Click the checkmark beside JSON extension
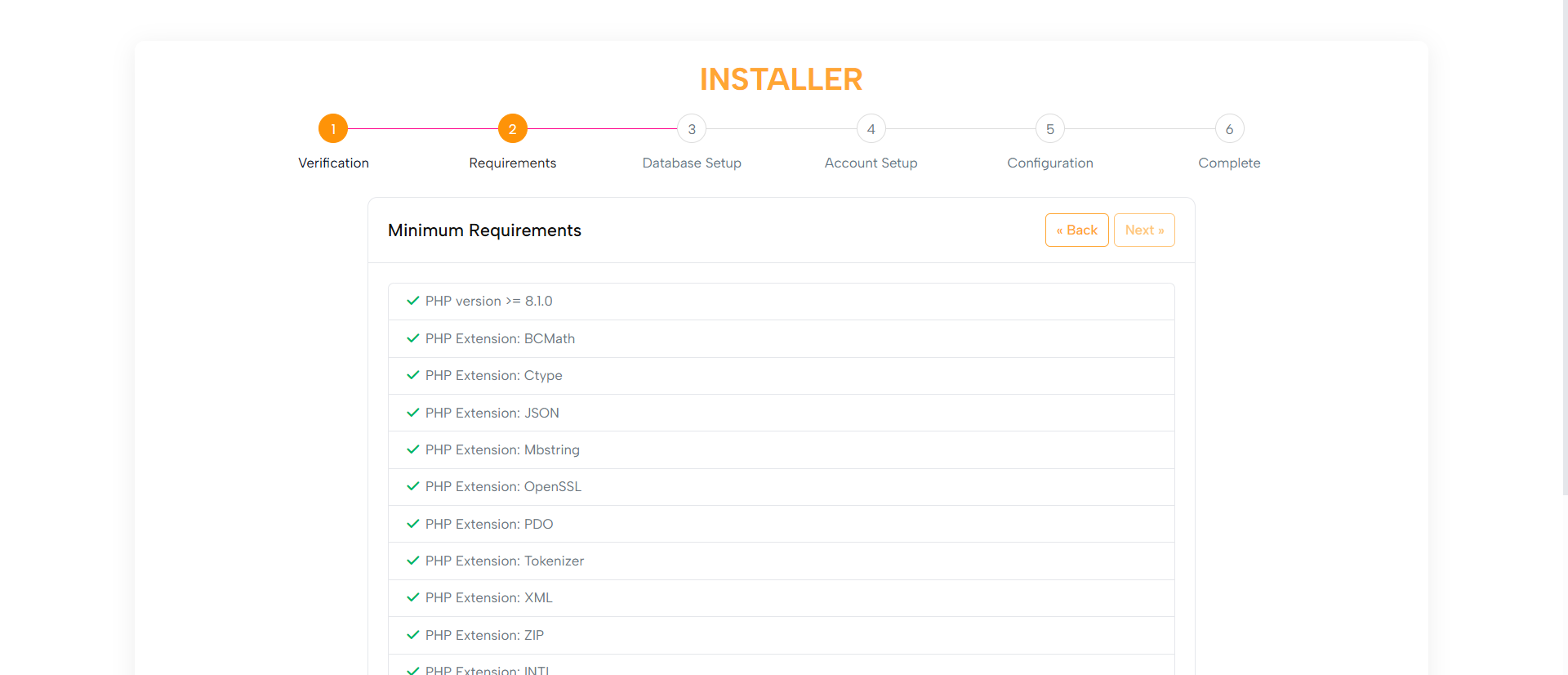Image resolution: width=1568 pixels, height=675 pixels. (413, 413)
